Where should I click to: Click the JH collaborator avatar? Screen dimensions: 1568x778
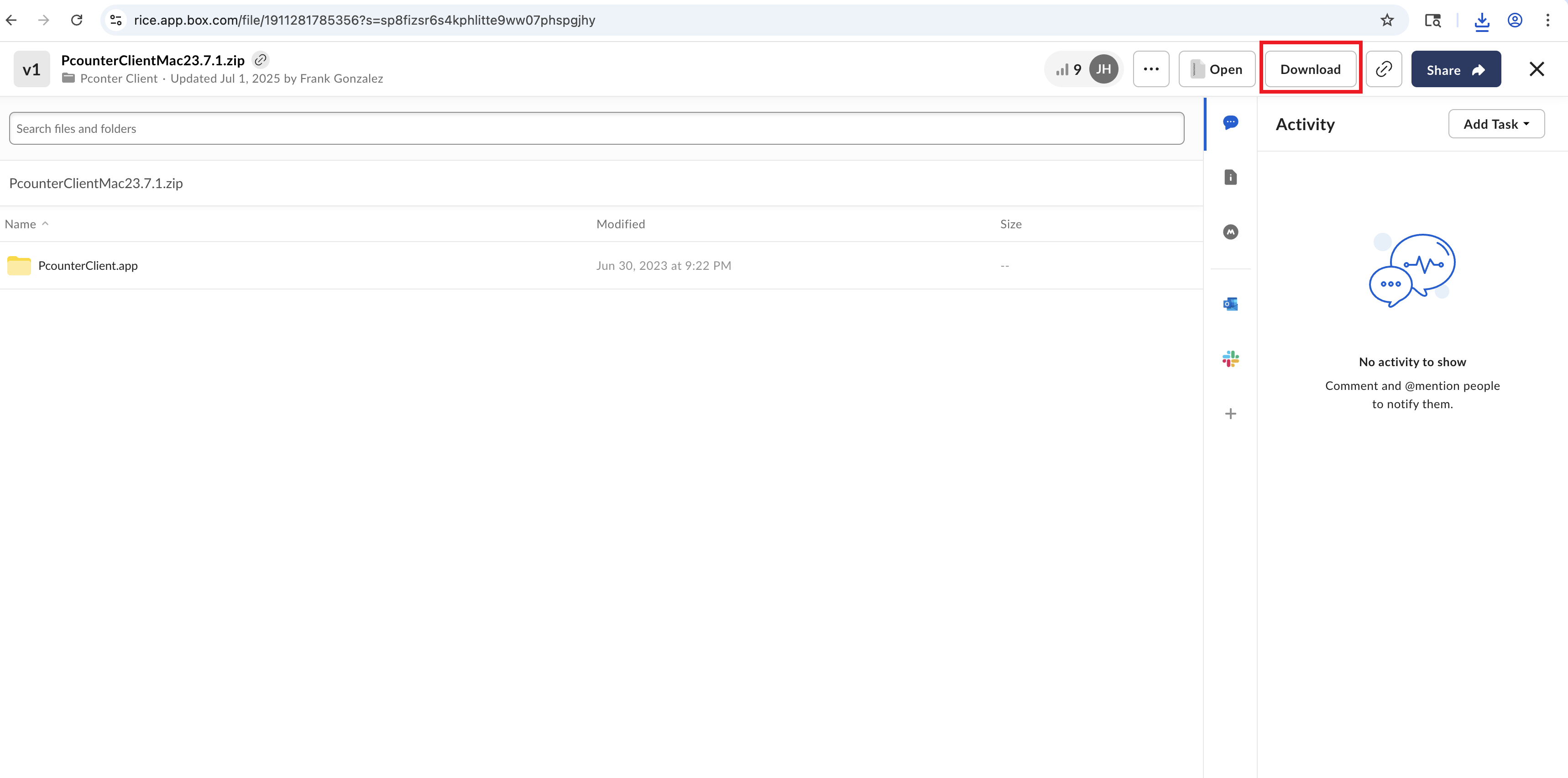point(1103,69)
